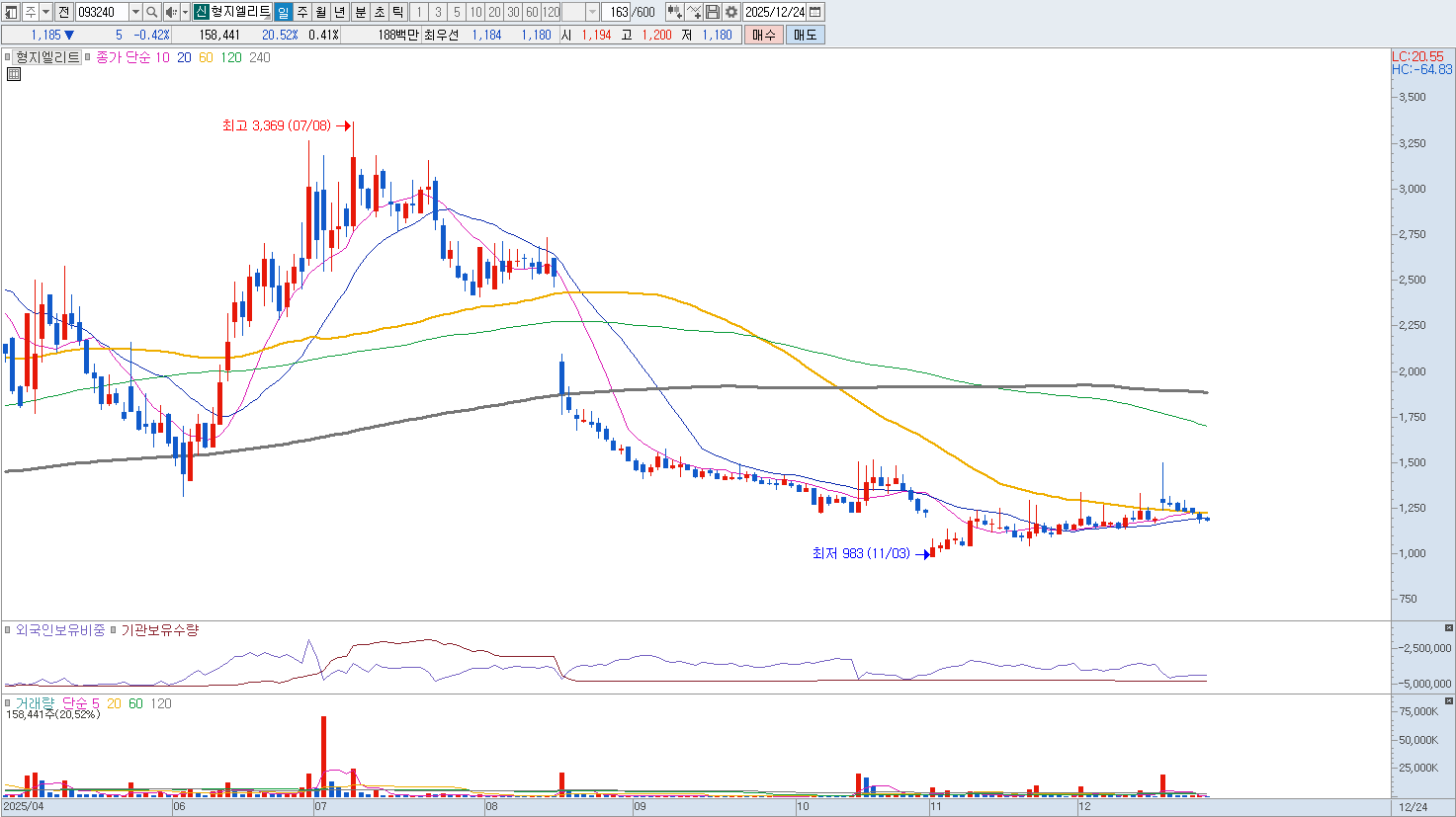Click the data grid icon below the stock name
1456x817 pixels.
point(14,74)
